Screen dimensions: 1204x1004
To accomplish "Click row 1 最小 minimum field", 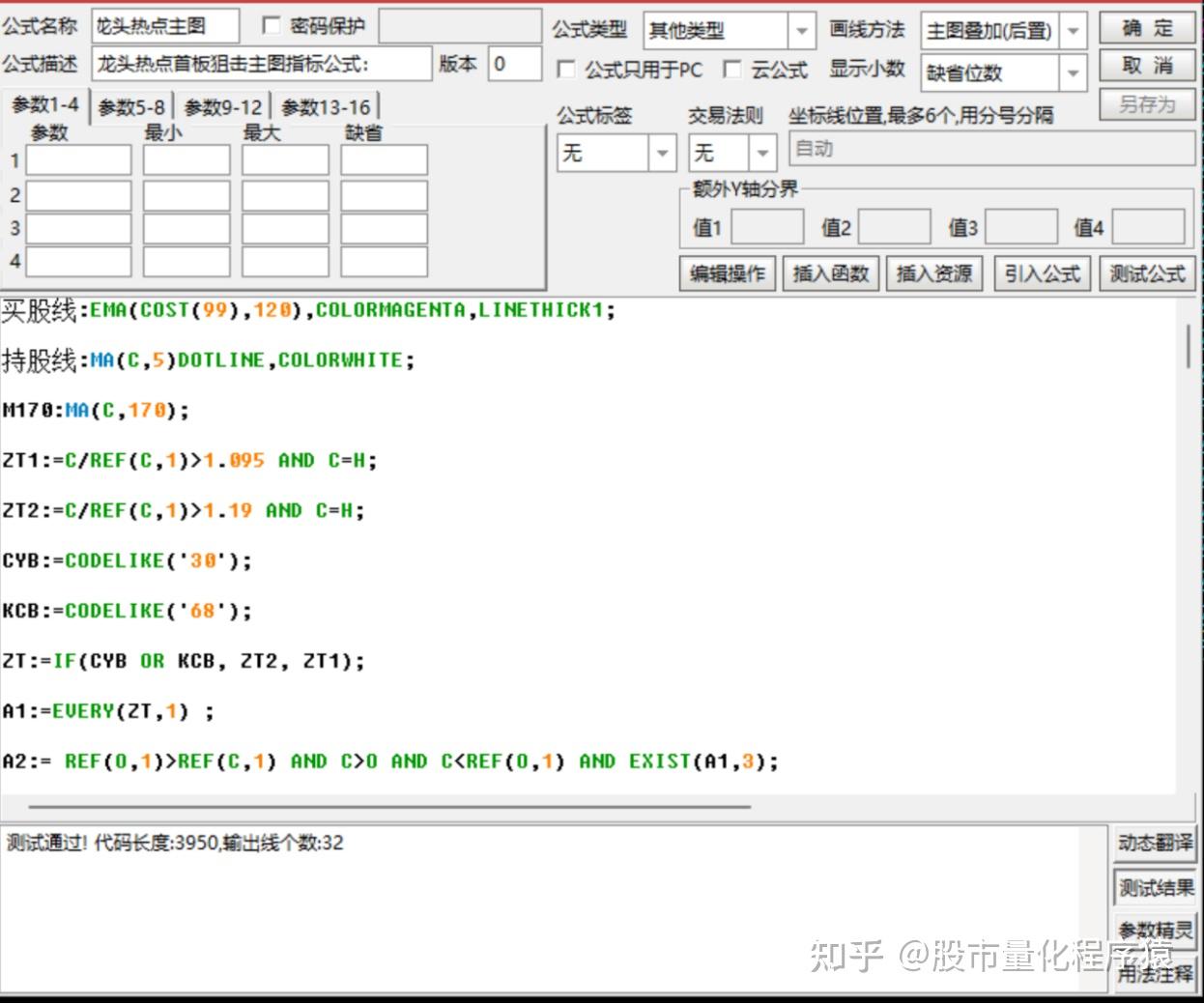I will pyautogui.click(x=186, y=160).
